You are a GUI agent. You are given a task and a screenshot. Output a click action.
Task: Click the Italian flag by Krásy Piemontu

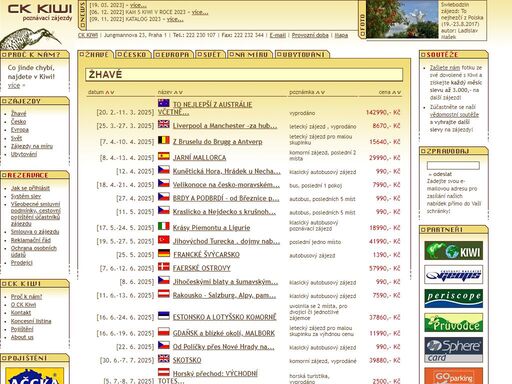coord(163,226)
